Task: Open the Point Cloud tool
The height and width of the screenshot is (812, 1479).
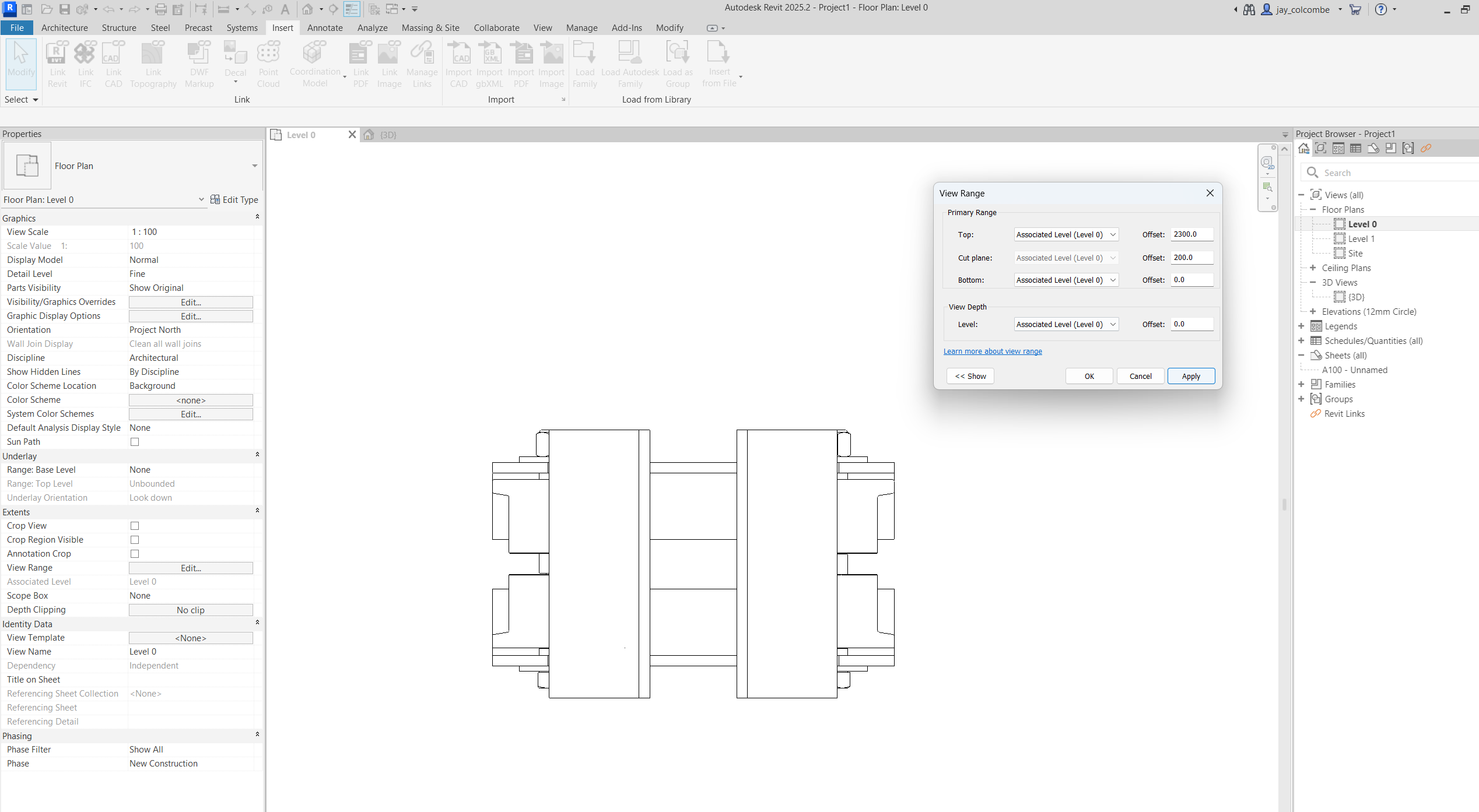Action: (x=268, y=64)
